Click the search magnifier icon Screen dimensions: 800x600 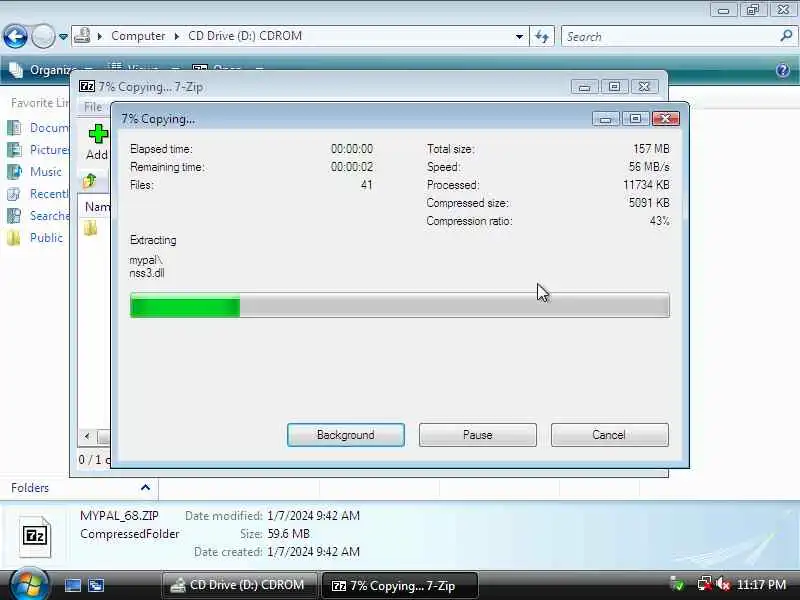(x=786, y=36)
